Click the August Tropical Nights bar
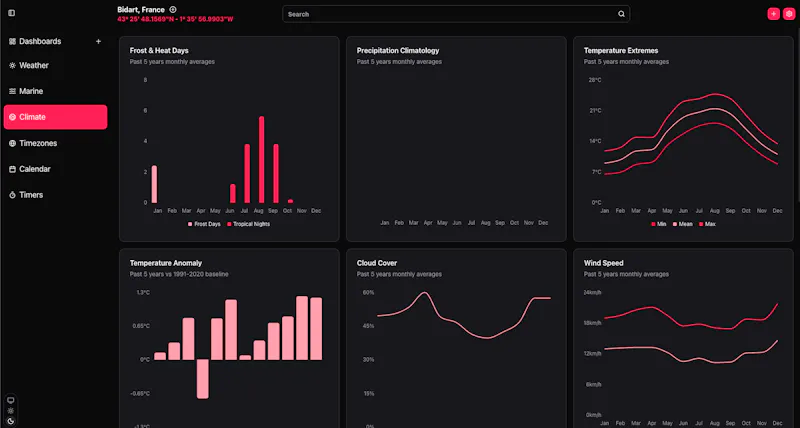800x428 pixels. click(x=262, y=160)
